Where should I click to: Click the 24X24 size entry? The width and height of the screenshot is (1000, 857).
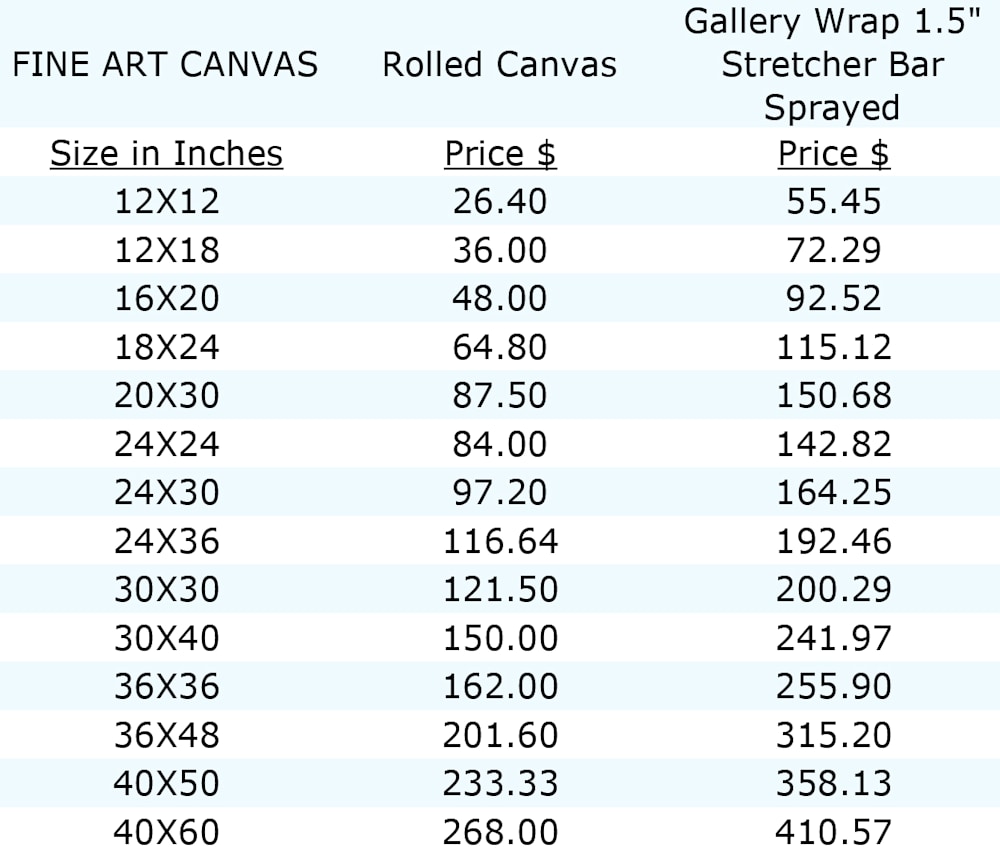point(166,443)
